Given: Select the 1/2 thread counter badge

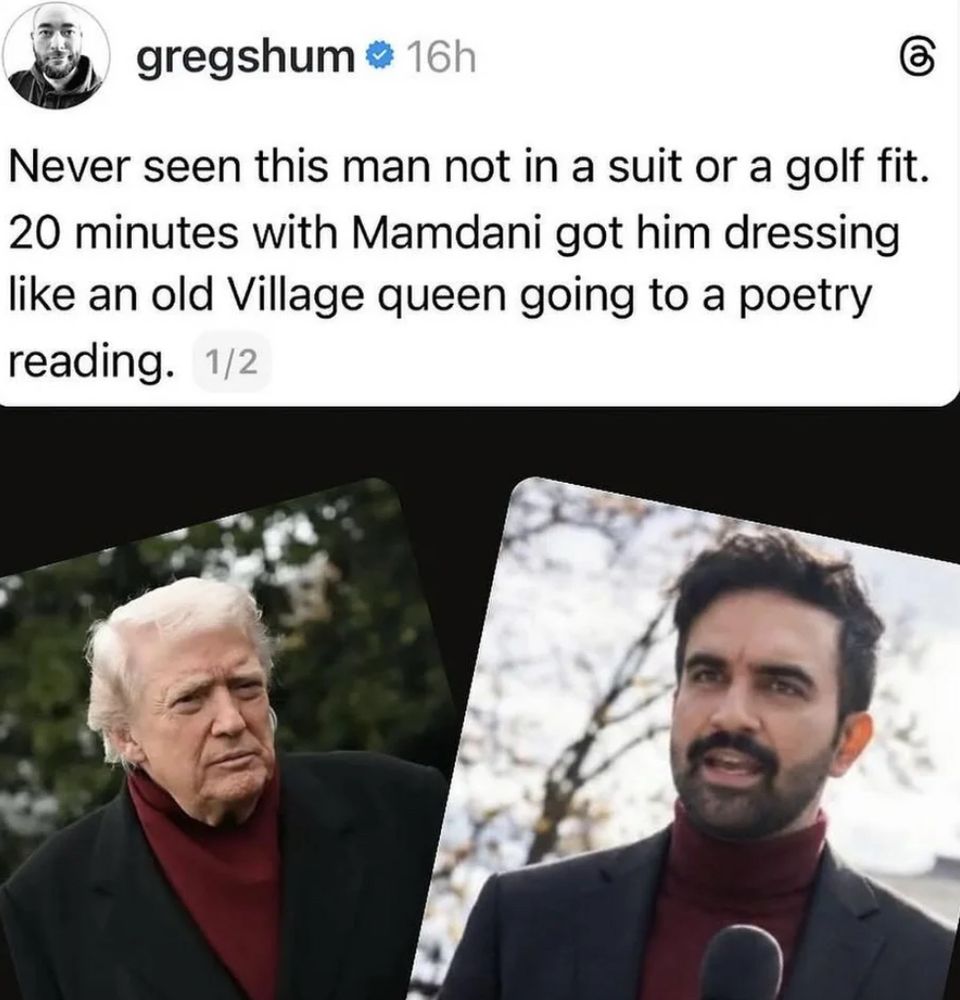Looking at the screenshot, I should 232,363.
